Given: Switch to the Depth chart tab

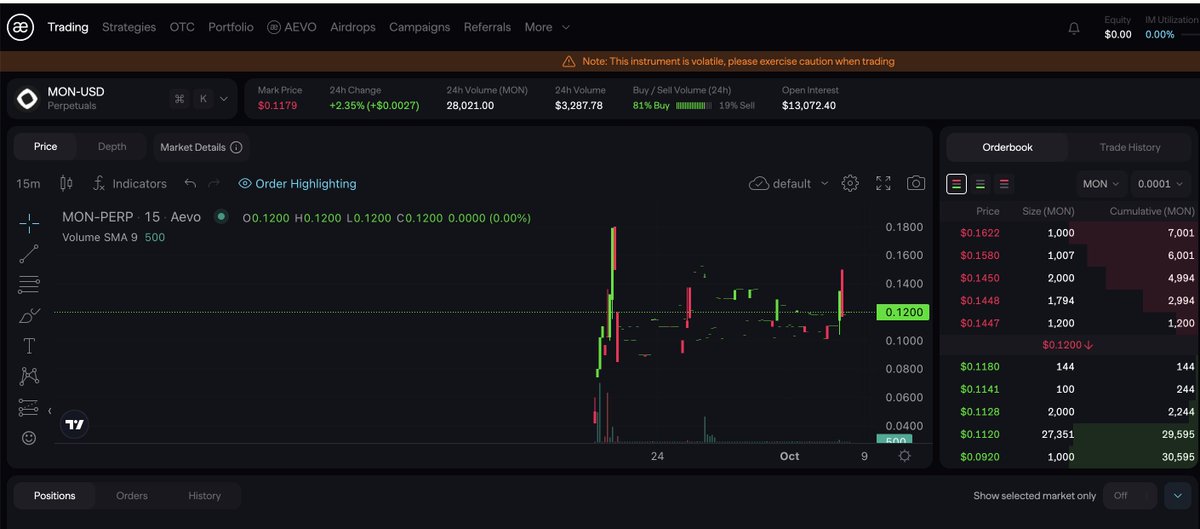Looking at the screenshot, I should point(112,147).
